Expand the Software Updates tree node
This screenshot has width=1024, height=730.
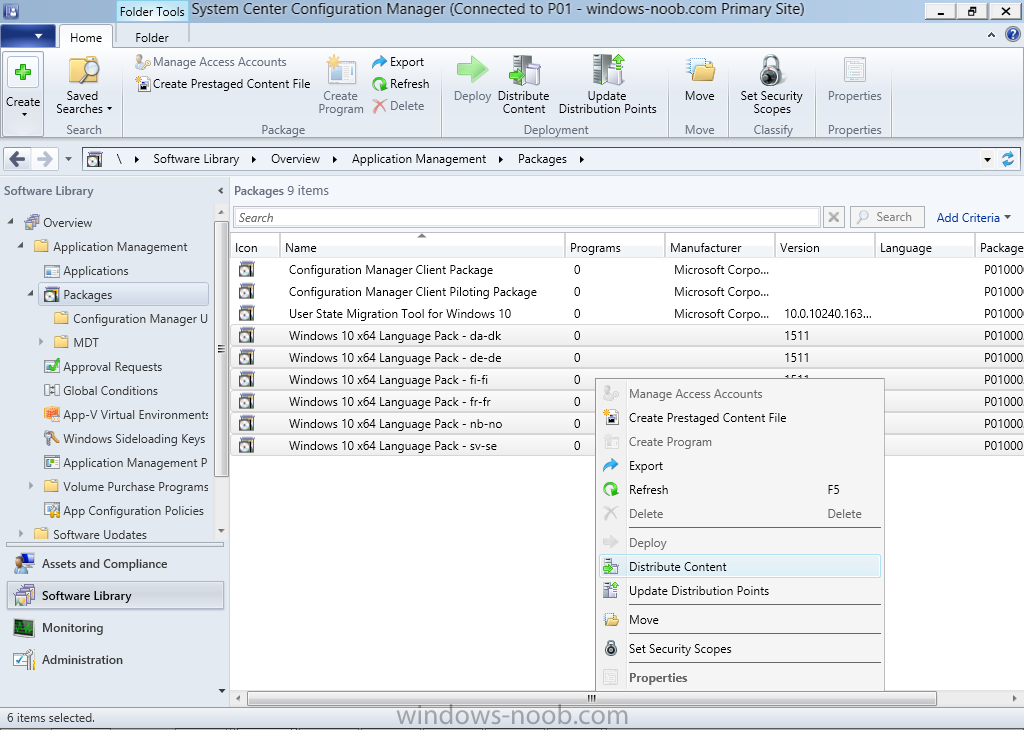click(21, 533)
